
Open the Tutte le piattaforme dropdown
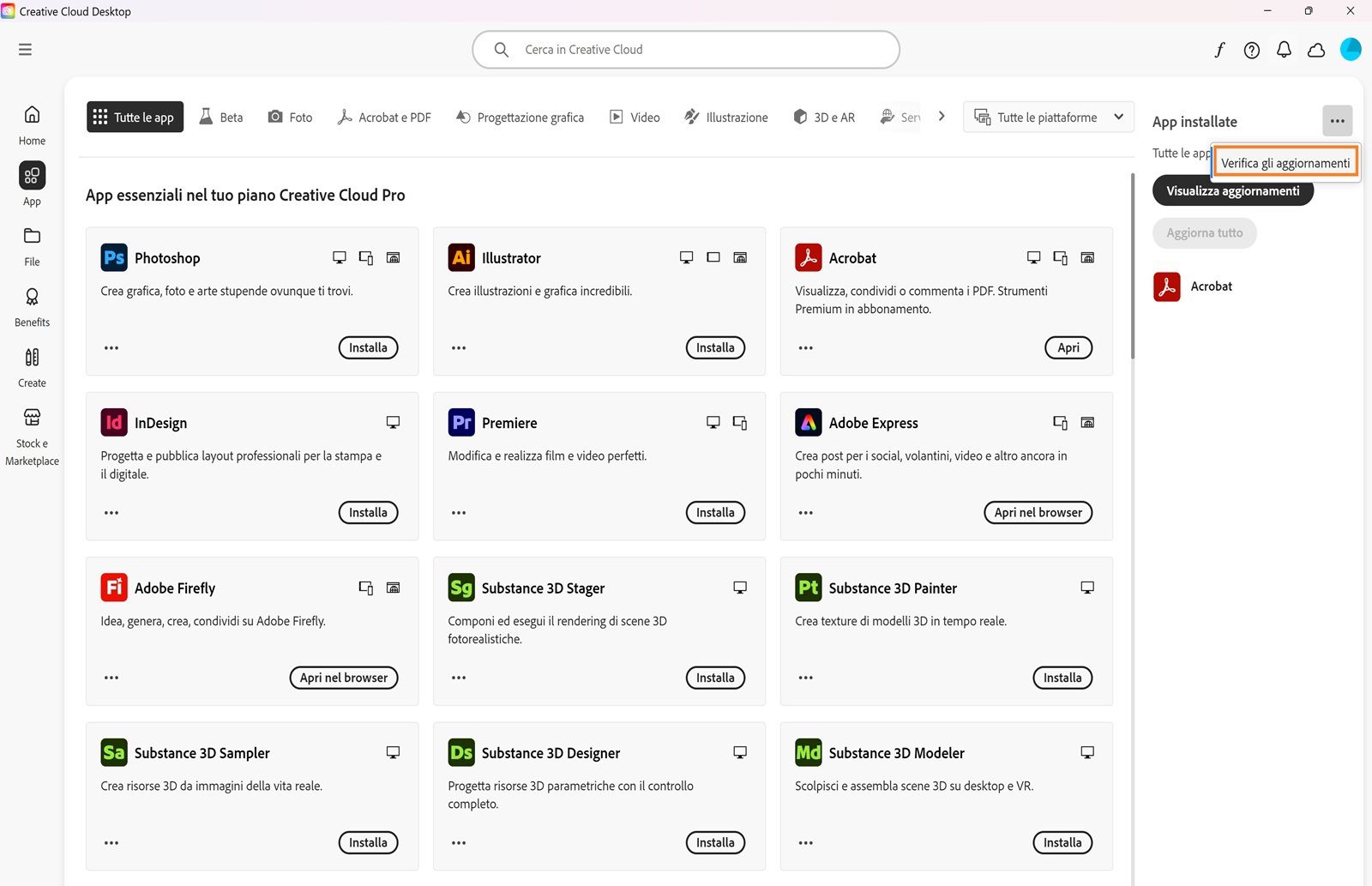(1047, 117)
